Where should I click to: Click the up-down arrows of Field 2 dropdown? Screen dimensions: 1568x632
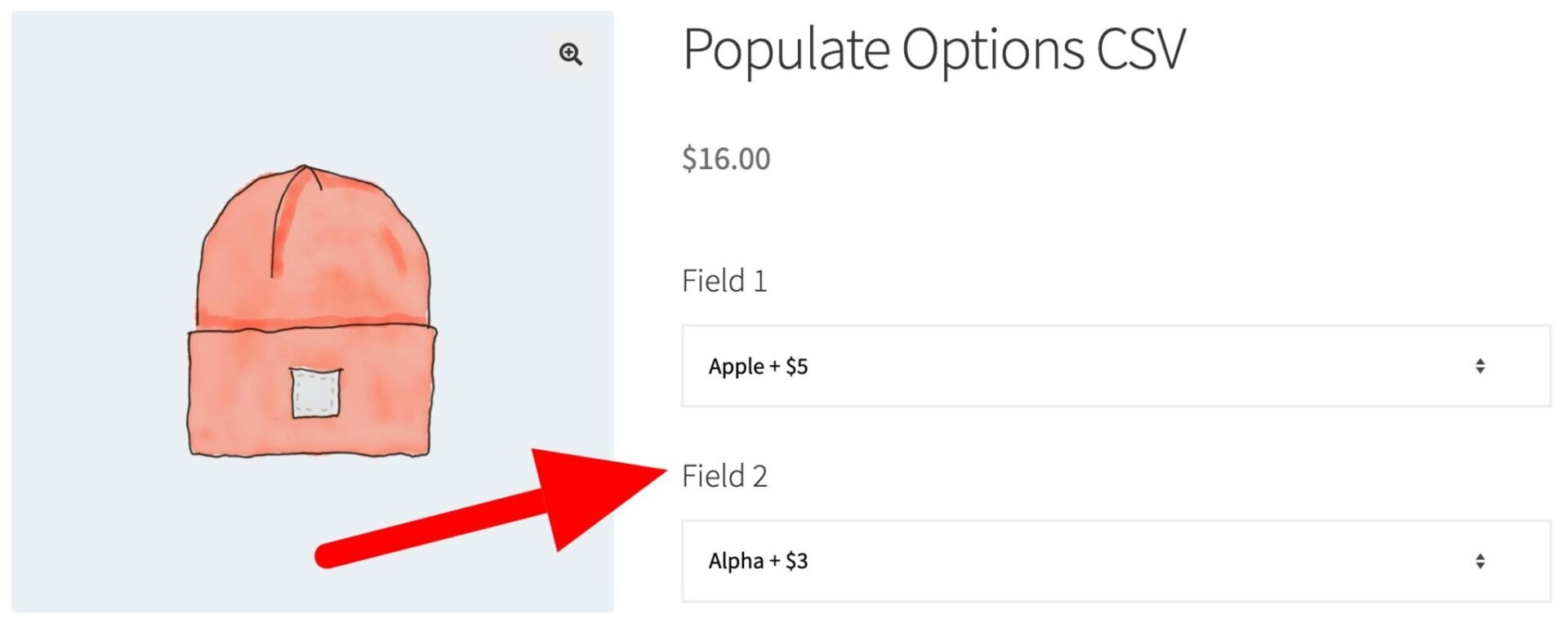tap(1479, 561)
